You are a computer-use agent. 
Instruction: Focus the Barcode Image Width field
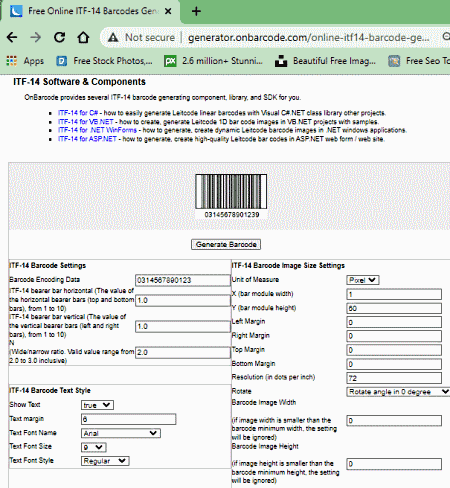coord(394,421)
